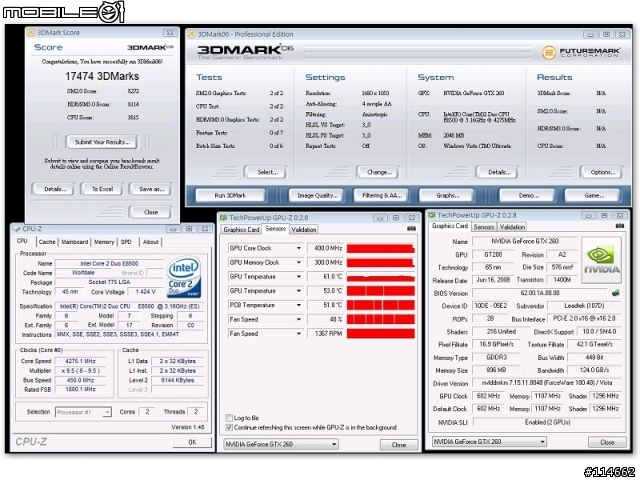Click NVIDIA SLI Enabled (2 GPUs) field
This screenshot has height=480, width=640.
coord(547,422)
